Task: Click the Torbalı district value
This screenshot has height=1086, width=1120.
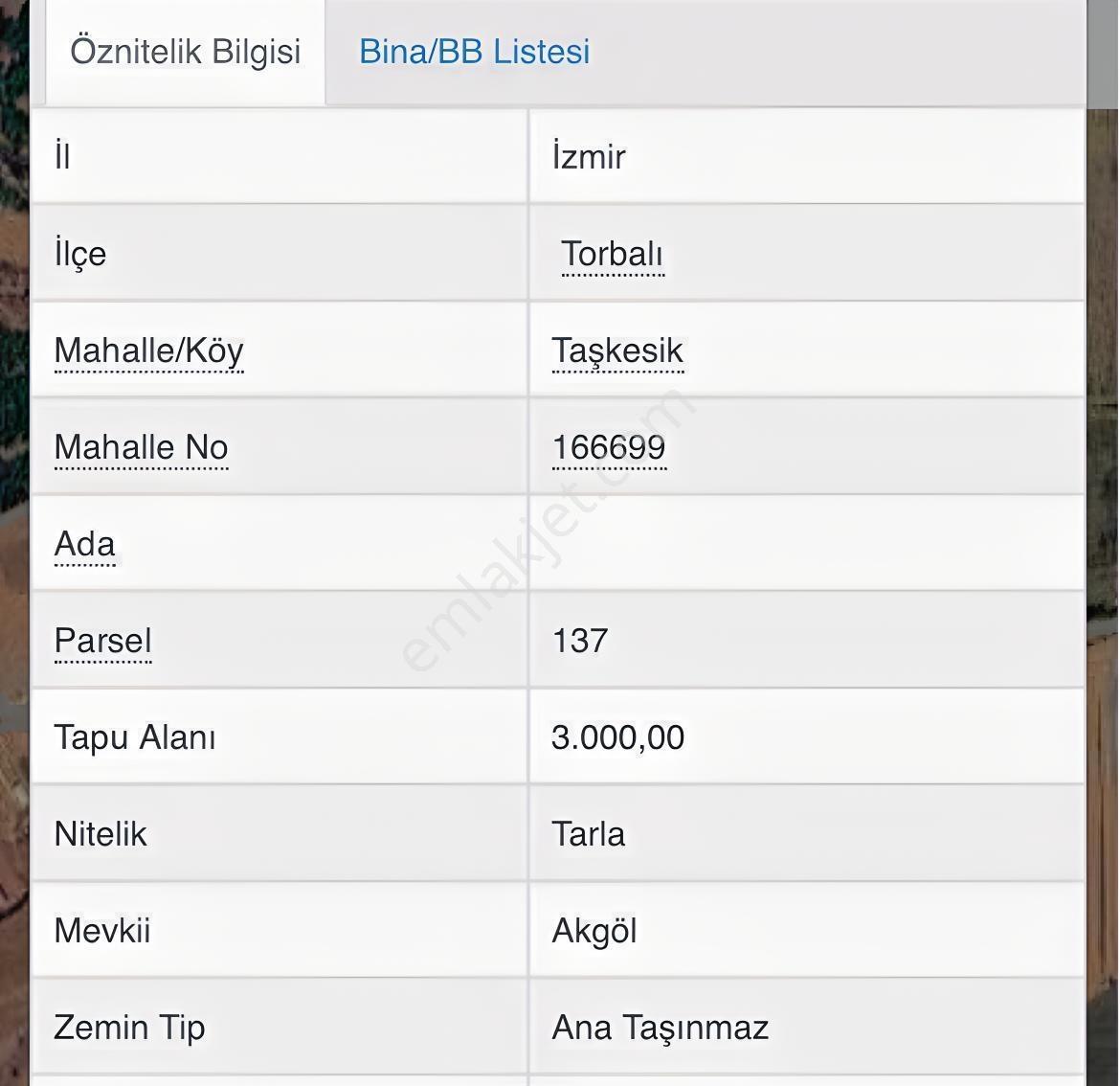Action: (x=613, y=255)
